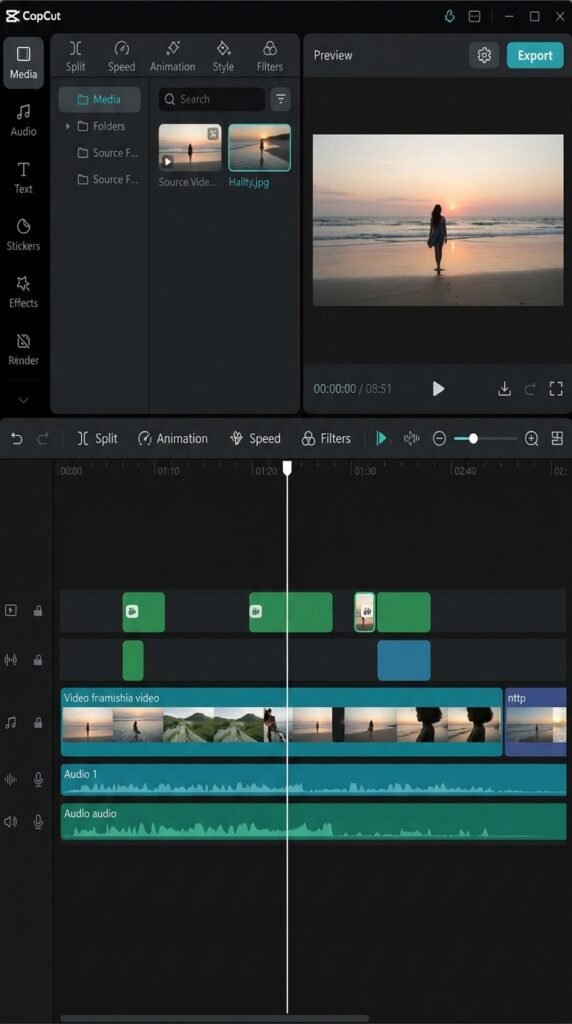Click the playhead marker handle
The image size is (572, 1024).
[x=287, y=468]
